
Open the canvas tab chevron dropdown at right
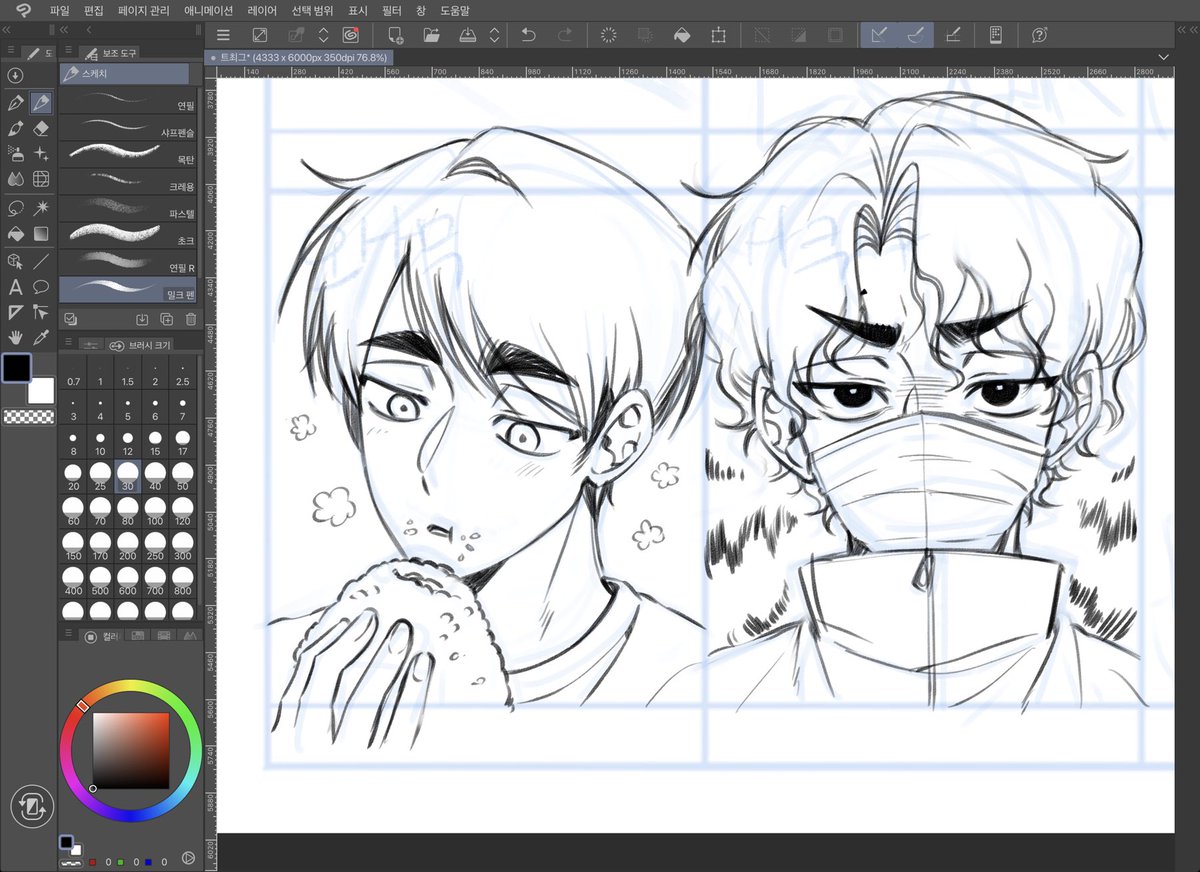coord(1163,58)
